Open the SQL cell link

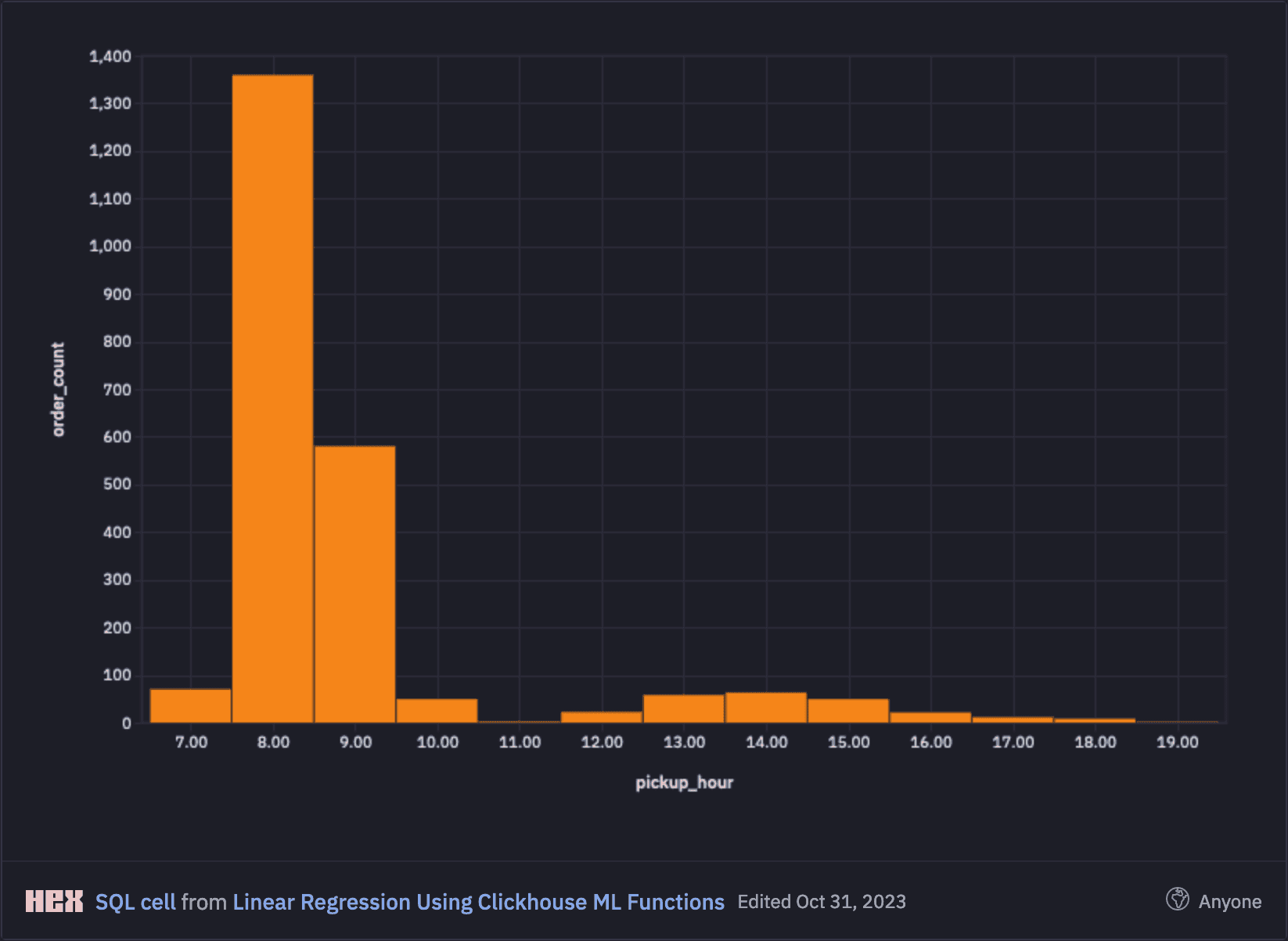[x=135, y=902]
